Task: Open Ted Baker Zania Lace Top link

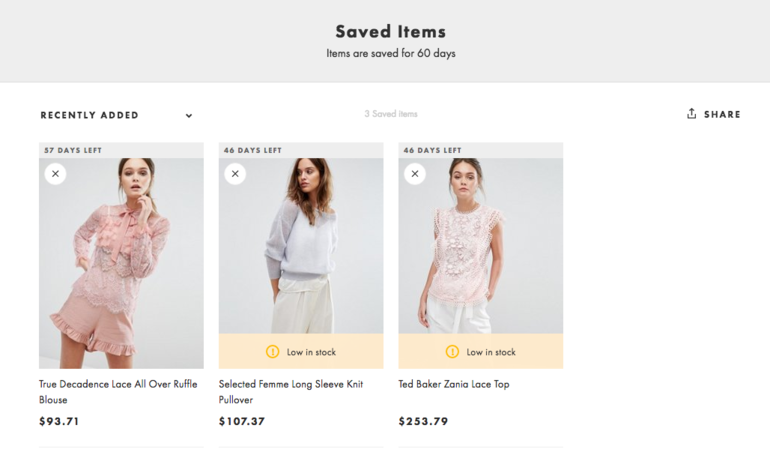Action: click(453, 384)
